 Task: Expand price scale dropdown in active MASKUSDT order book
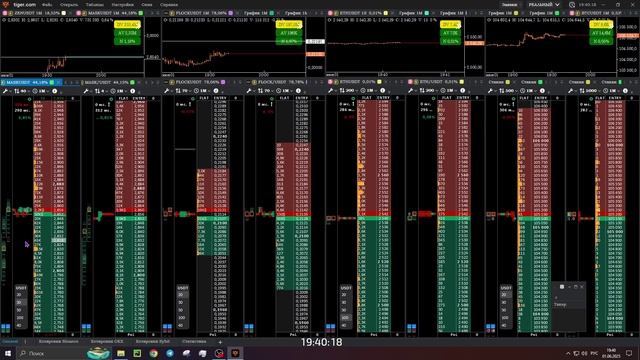(22, 91)
